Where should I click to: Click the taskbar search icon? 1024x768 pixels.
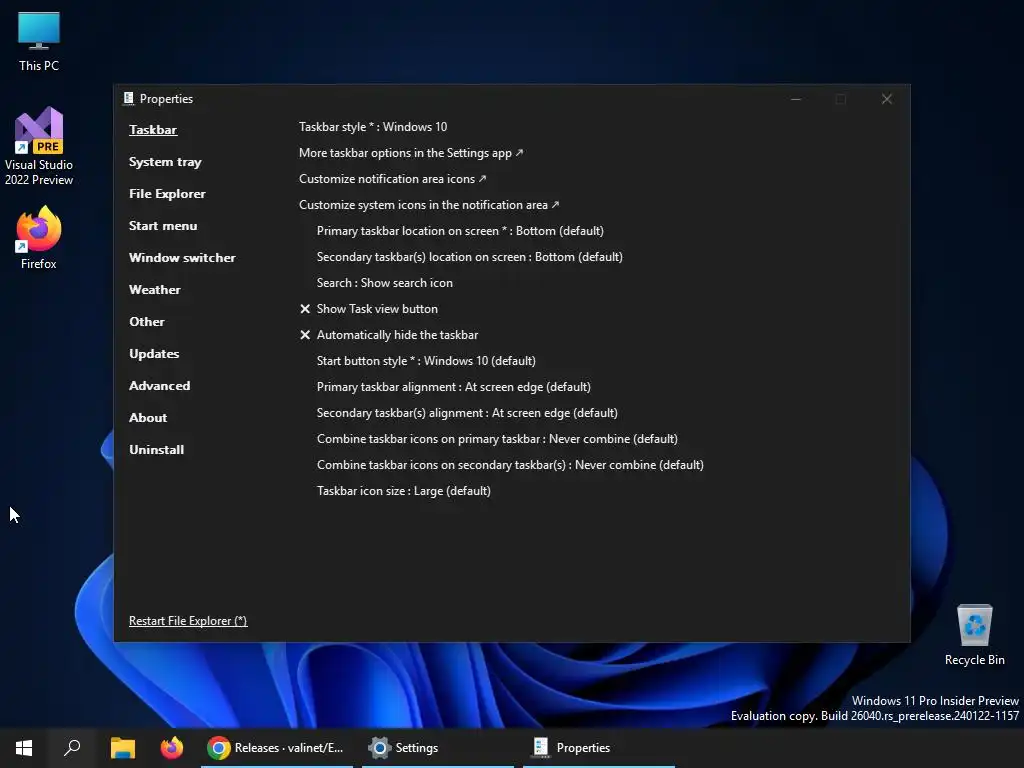72,748
